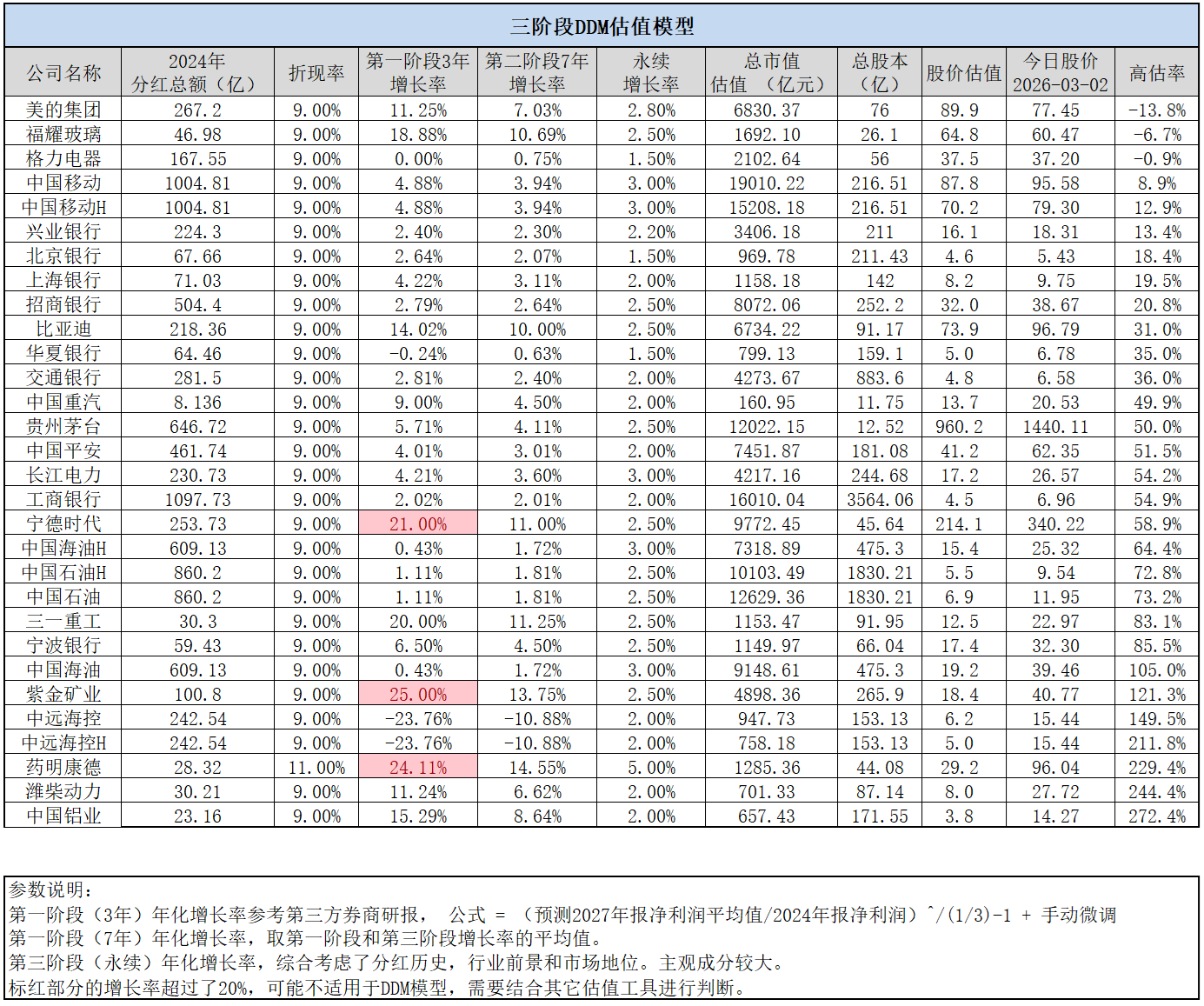This screenshot has height=1006, width=1204.
Task: Click the 贵州茅台 company cell
Action: pyautogui.click(x=63, y=426)
